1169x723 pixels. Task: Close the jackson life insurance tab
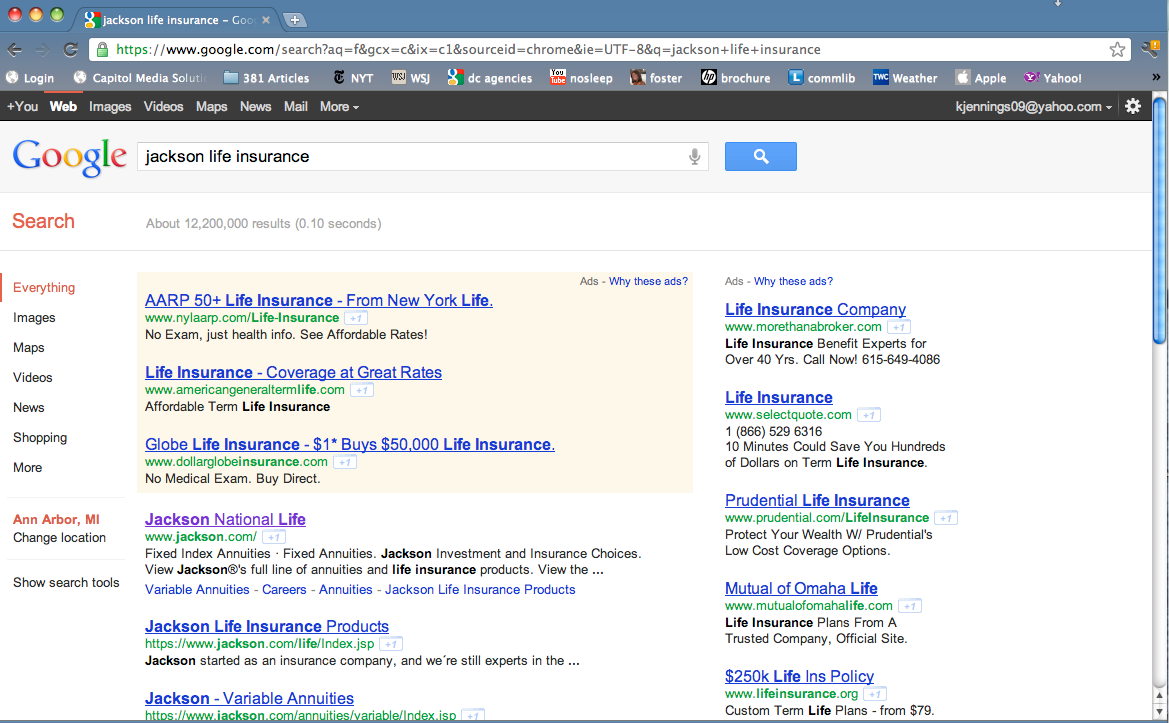[x=265, y=20]
